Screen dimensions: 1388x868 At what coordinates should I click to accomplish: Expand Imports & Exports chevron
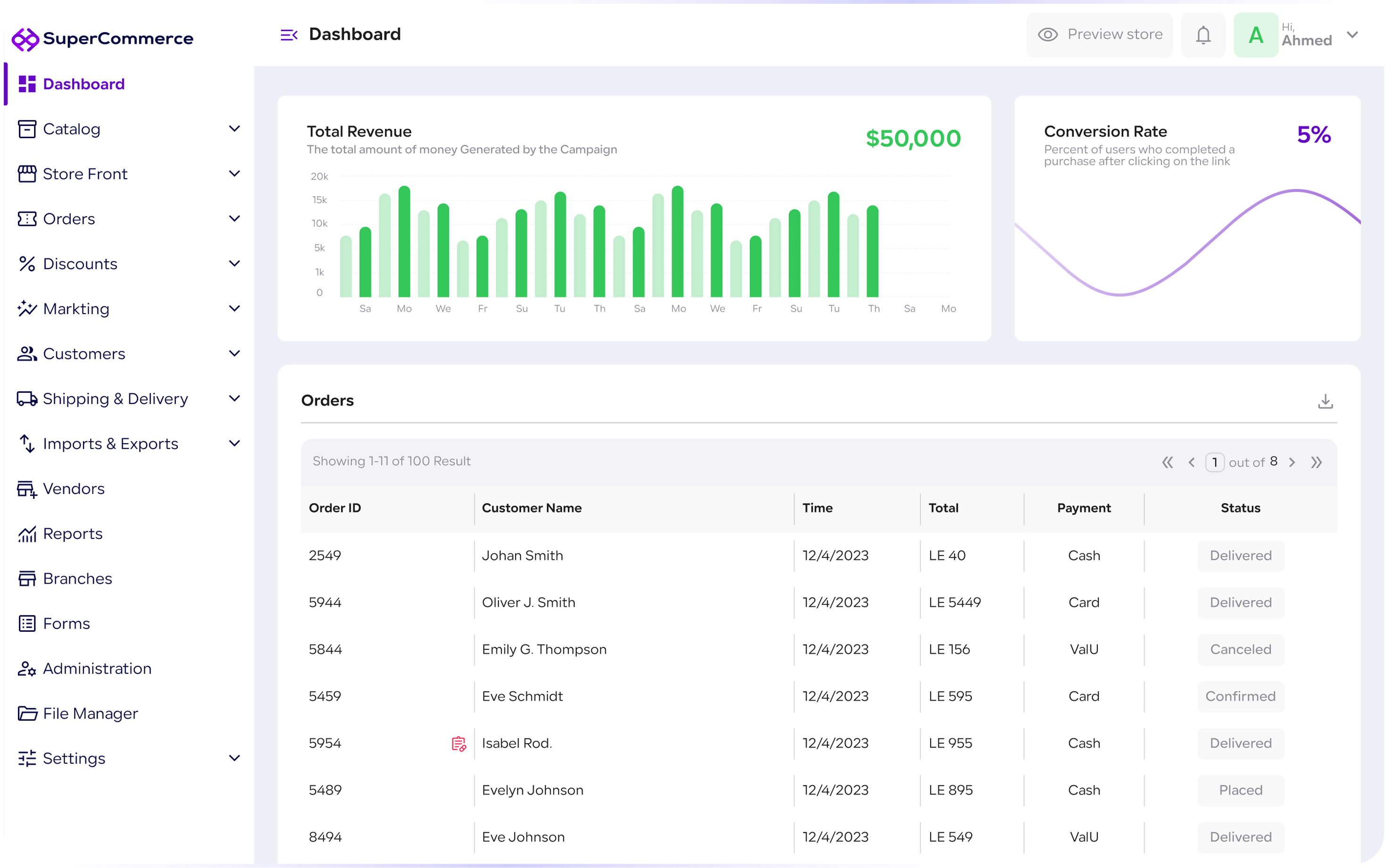pos(234,443)
